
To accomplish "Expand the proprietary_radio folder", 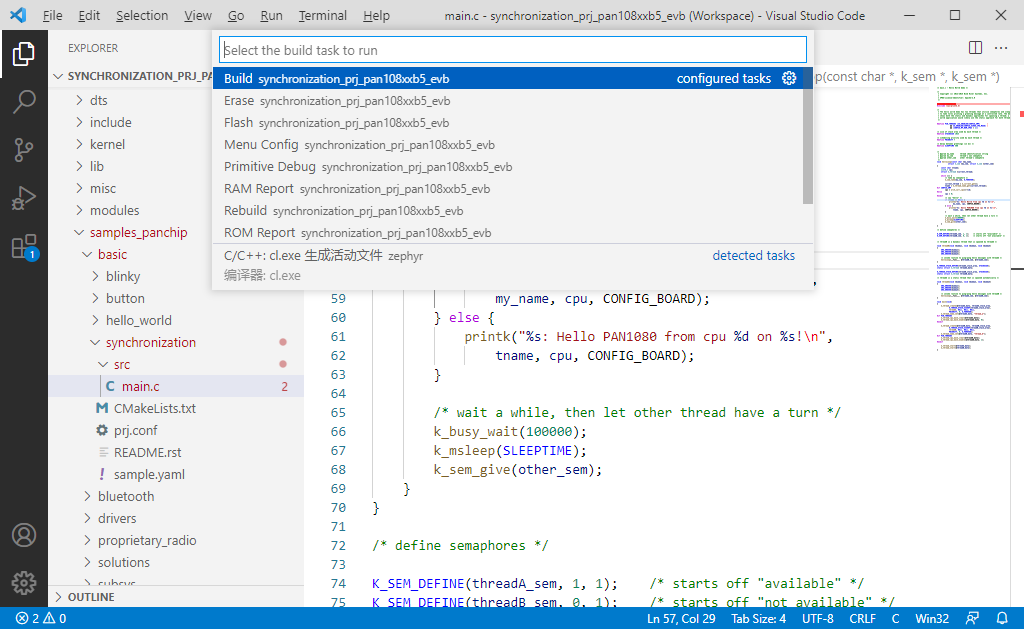I will click(87, 540).
